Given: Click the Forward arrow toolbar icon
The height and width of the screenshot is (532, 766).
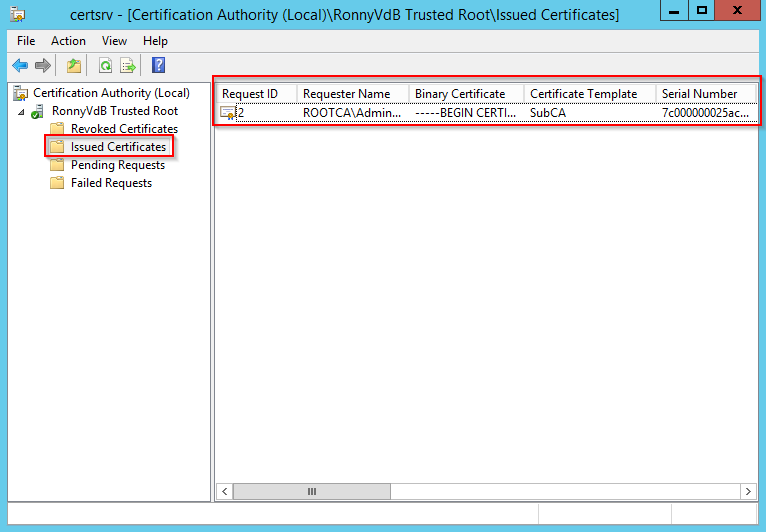Looking at the screenshot, I should tap(42, 66).
